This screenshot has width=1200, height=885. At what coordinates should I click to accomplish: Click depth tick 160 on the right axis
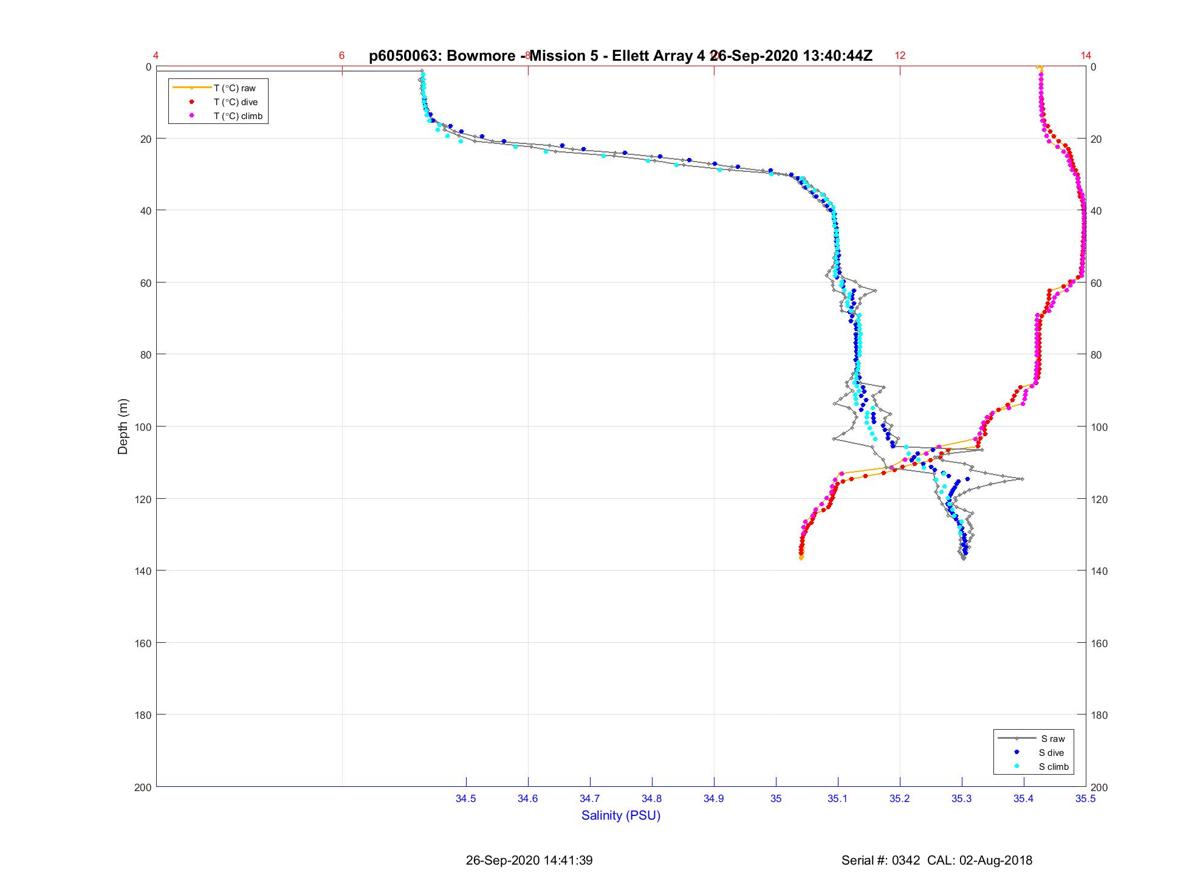click(1100, 643)
